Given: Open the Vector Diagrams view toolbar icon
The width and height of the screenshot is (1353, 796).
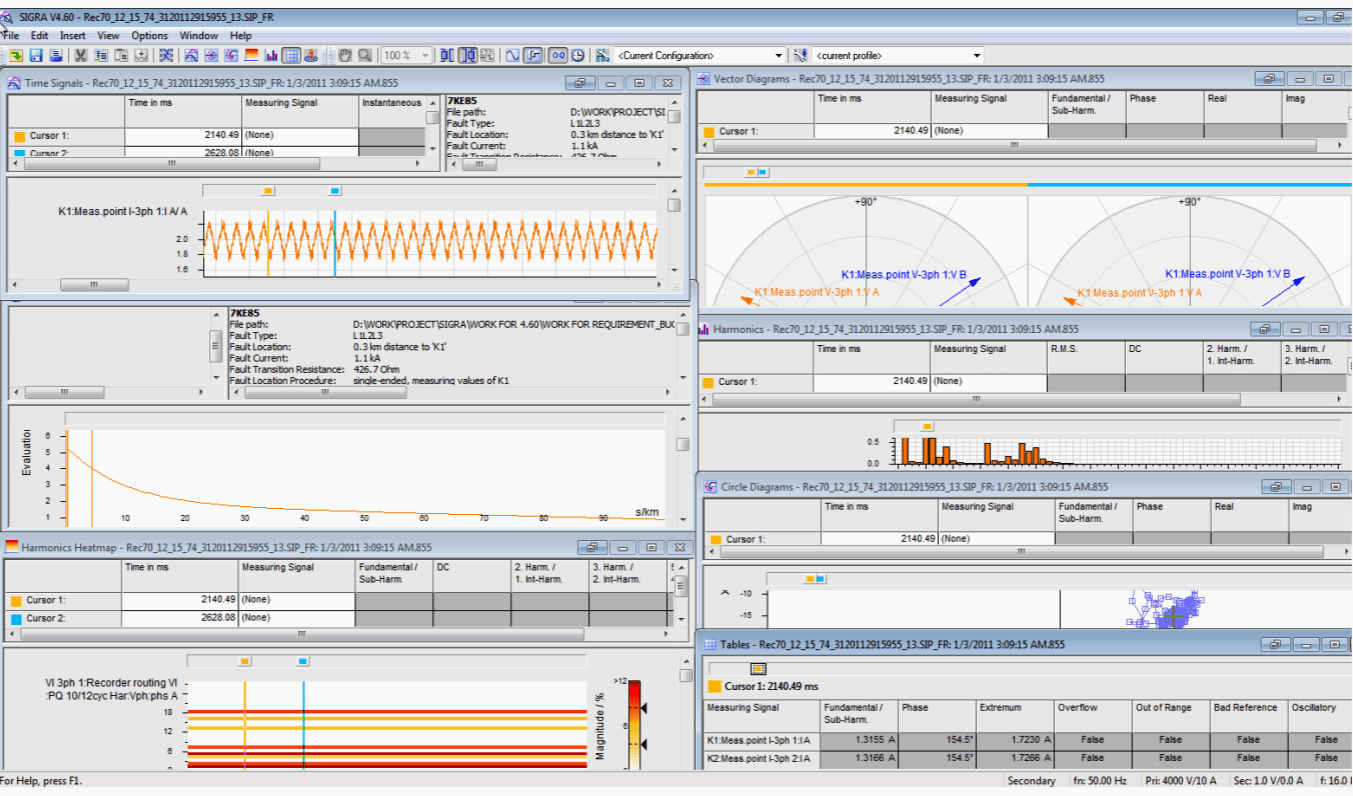Looking at the screenshot, I should 211,56.
